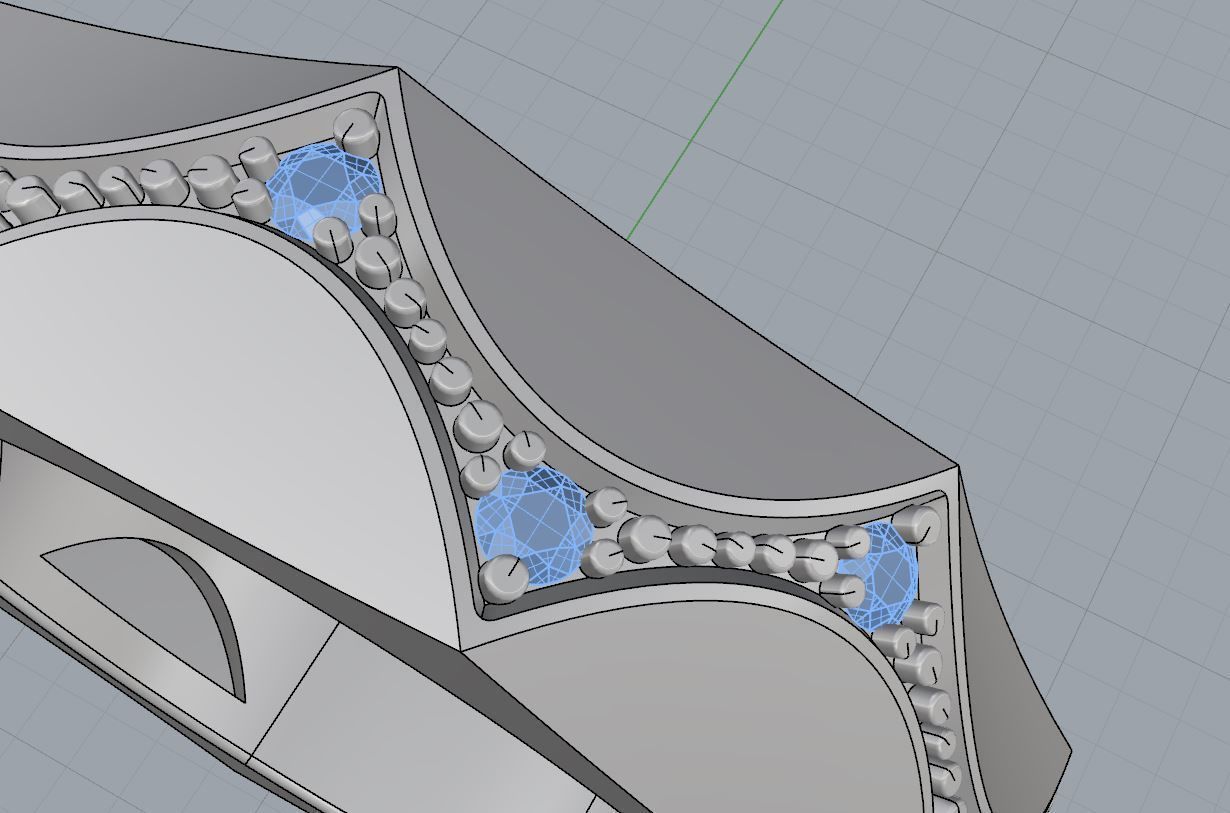Select the blue gemstone in the center junction
Screen dimensions: 1230x813
pos(533,526)
